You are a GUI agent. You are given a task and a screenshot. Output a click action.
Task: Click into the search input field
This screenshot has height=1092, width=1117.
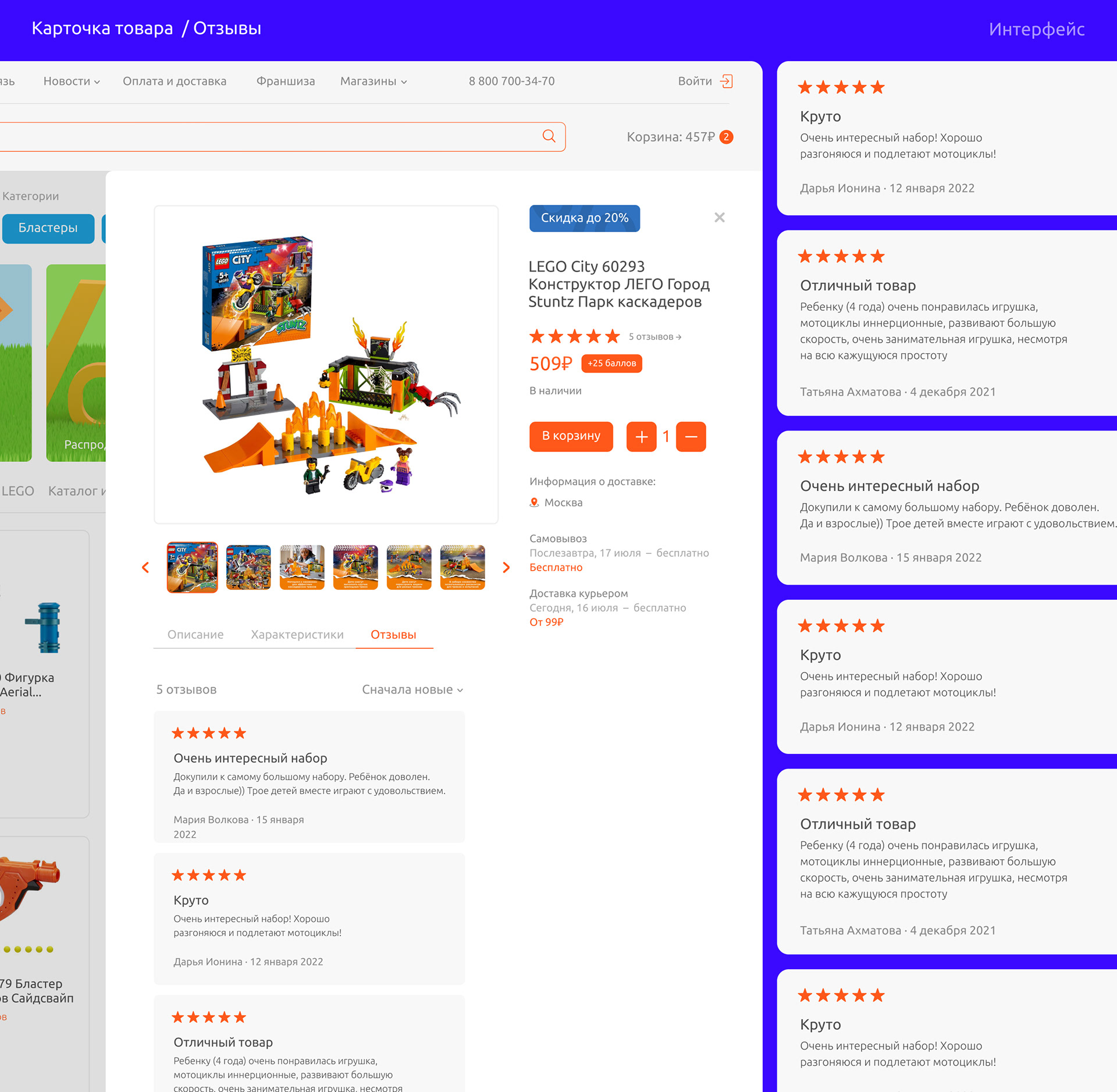click(268, 137)
